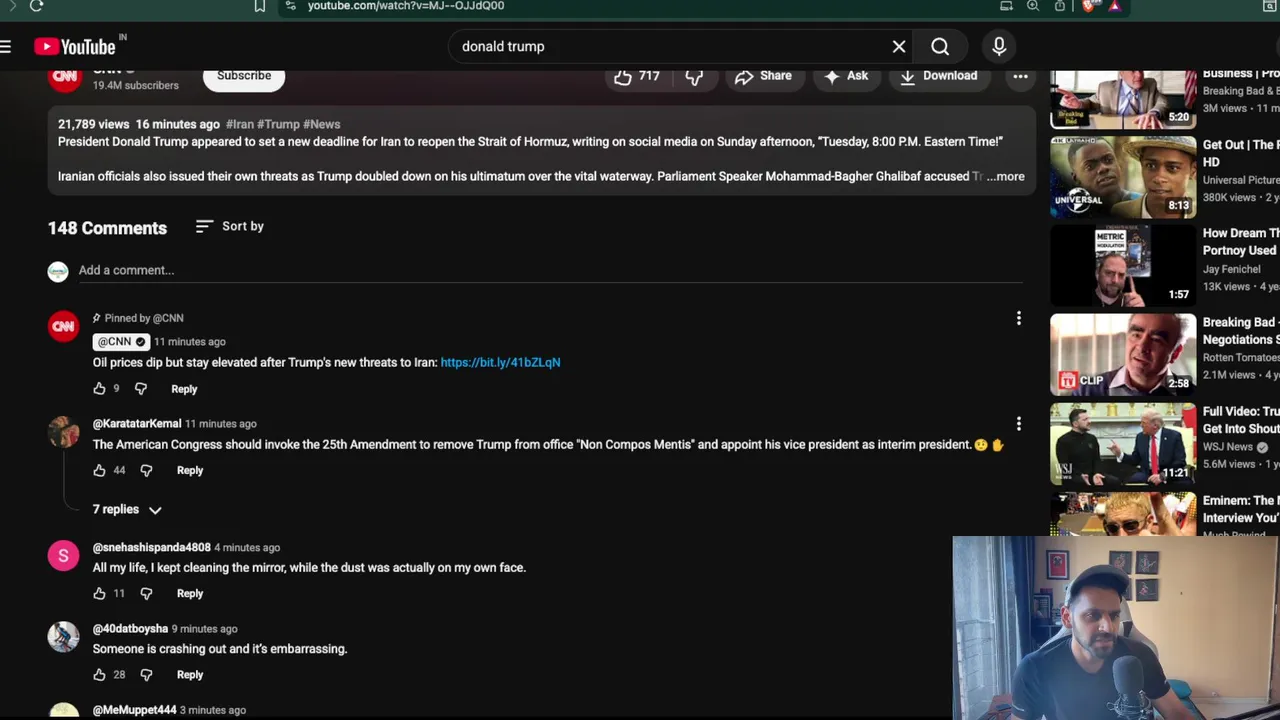Expand the 7 replies thread
Viewport: 1280px width, 720px height.
click(127, 510)
